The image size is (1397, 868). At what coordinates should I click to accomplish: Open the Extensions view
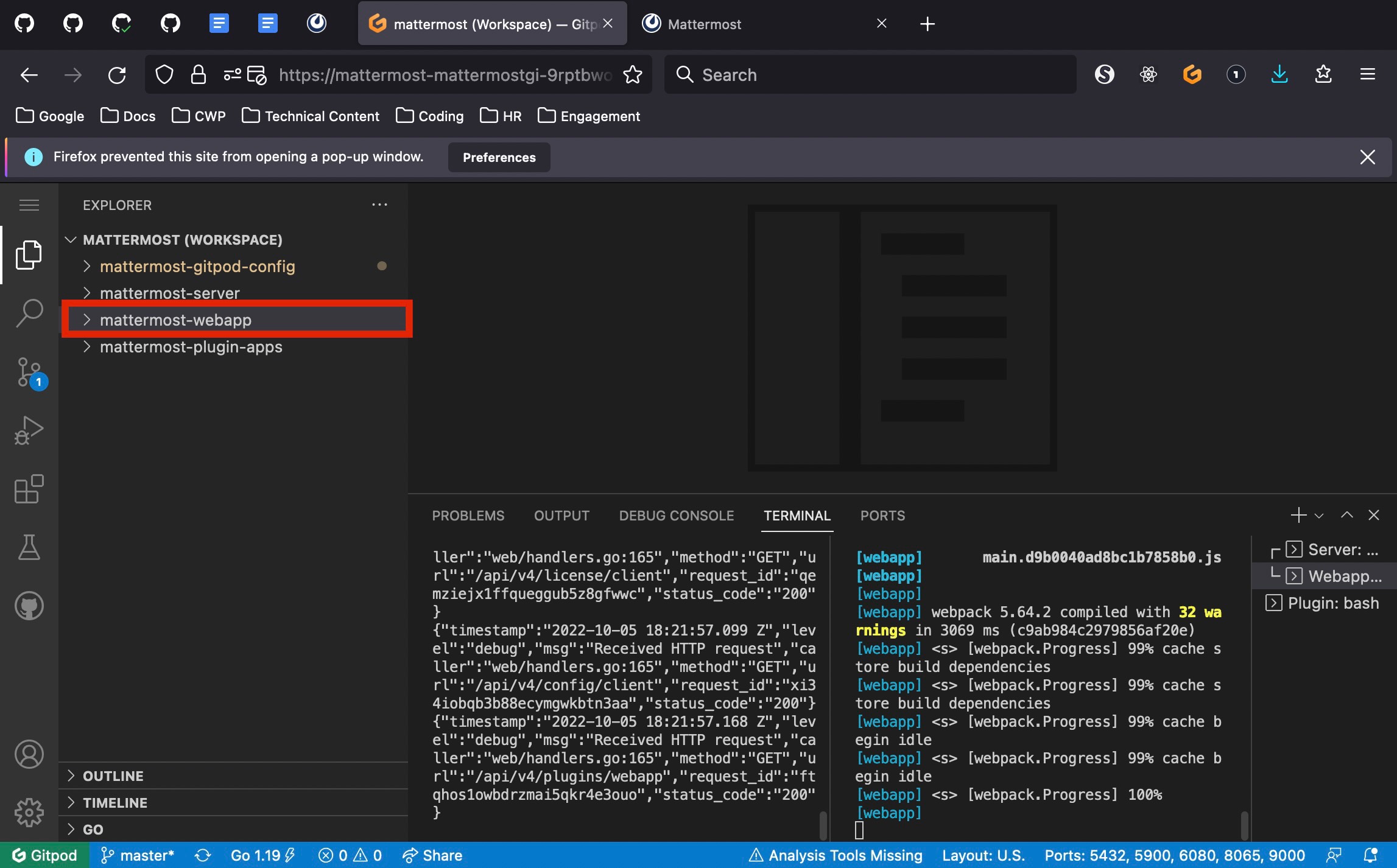[x=29, y=488]
